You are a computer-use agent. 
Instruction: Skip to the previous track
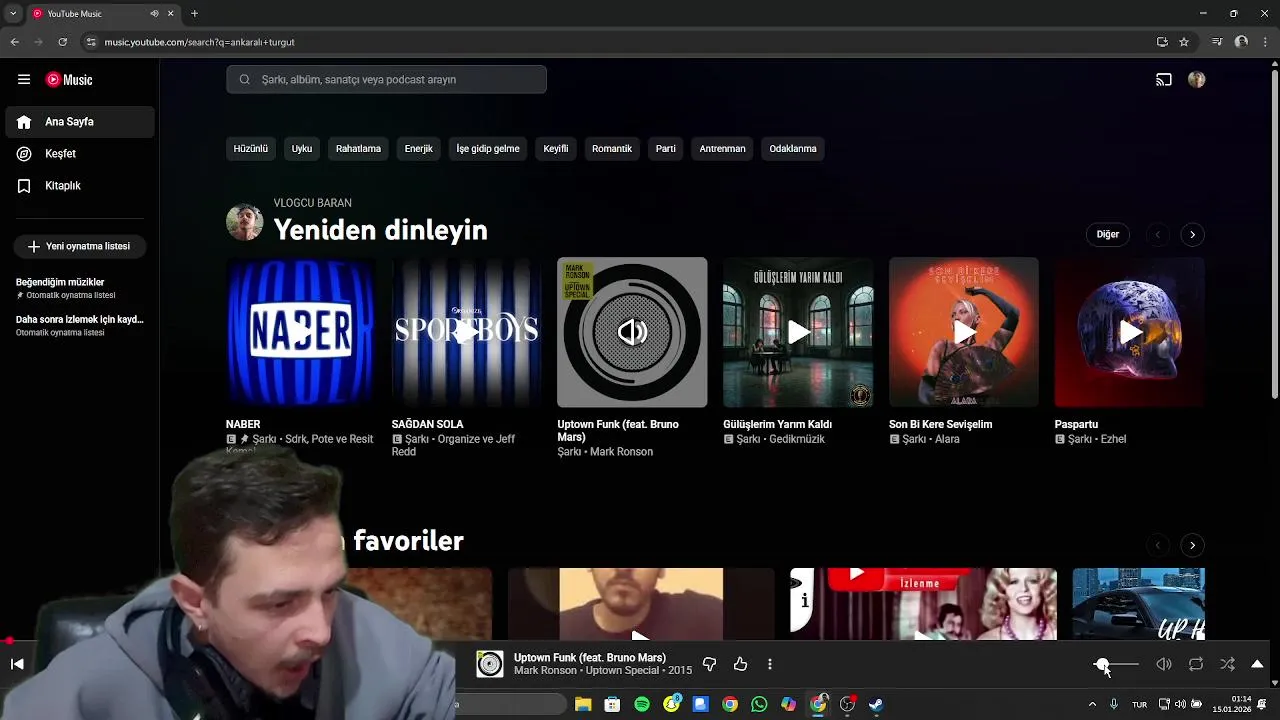click(x=17, y=664)
